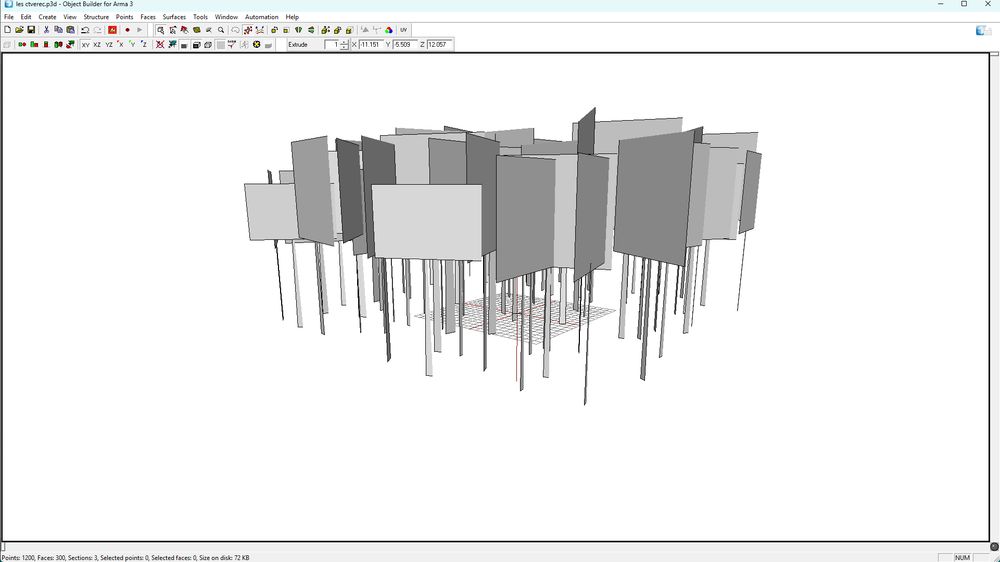Open the Points menu

(124, 17)
